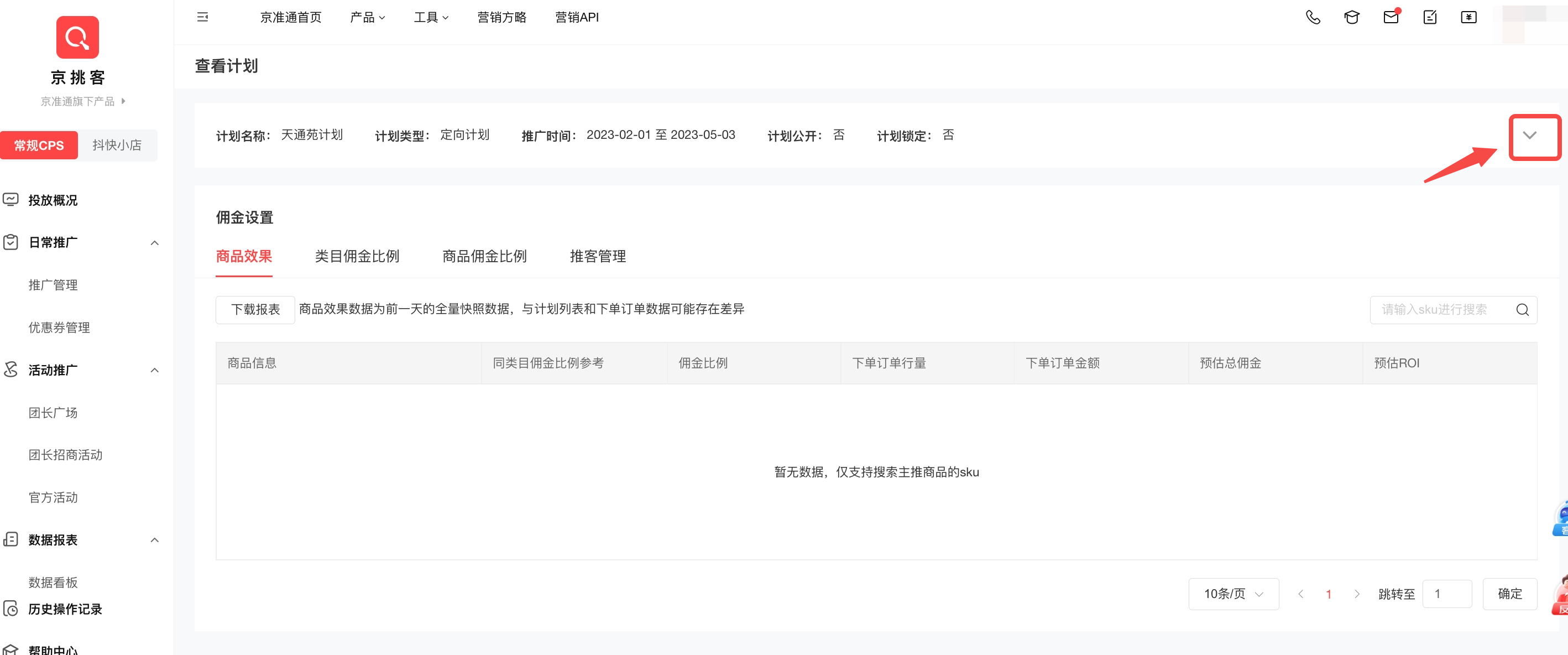Open the phone contact icon
The height and width of the screenshot is (655, 1568).
(x=1313, y=17)
